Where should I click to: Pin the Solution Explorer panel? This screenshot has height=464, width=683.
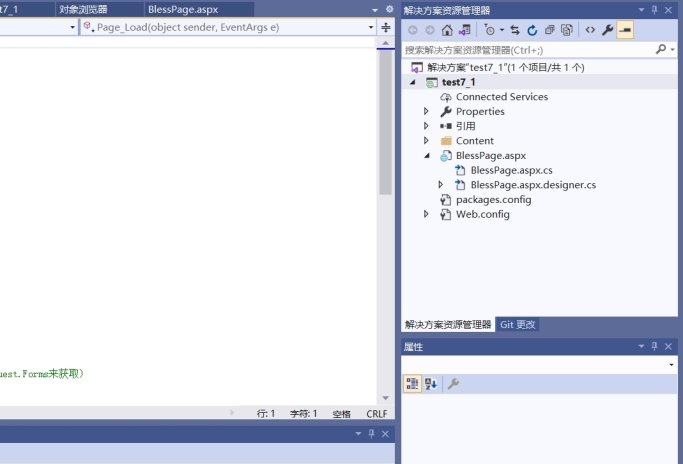pos(654,10)
